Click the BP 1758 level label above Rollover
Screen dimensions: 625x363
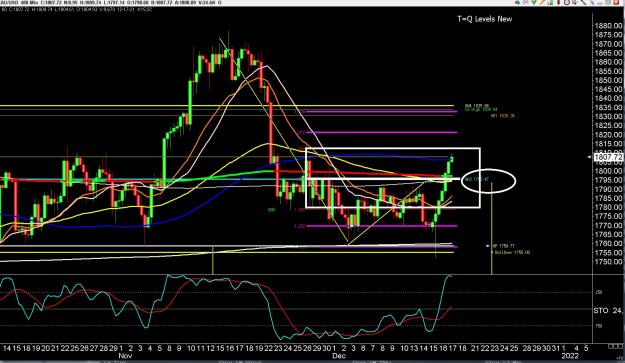(503, 246)
